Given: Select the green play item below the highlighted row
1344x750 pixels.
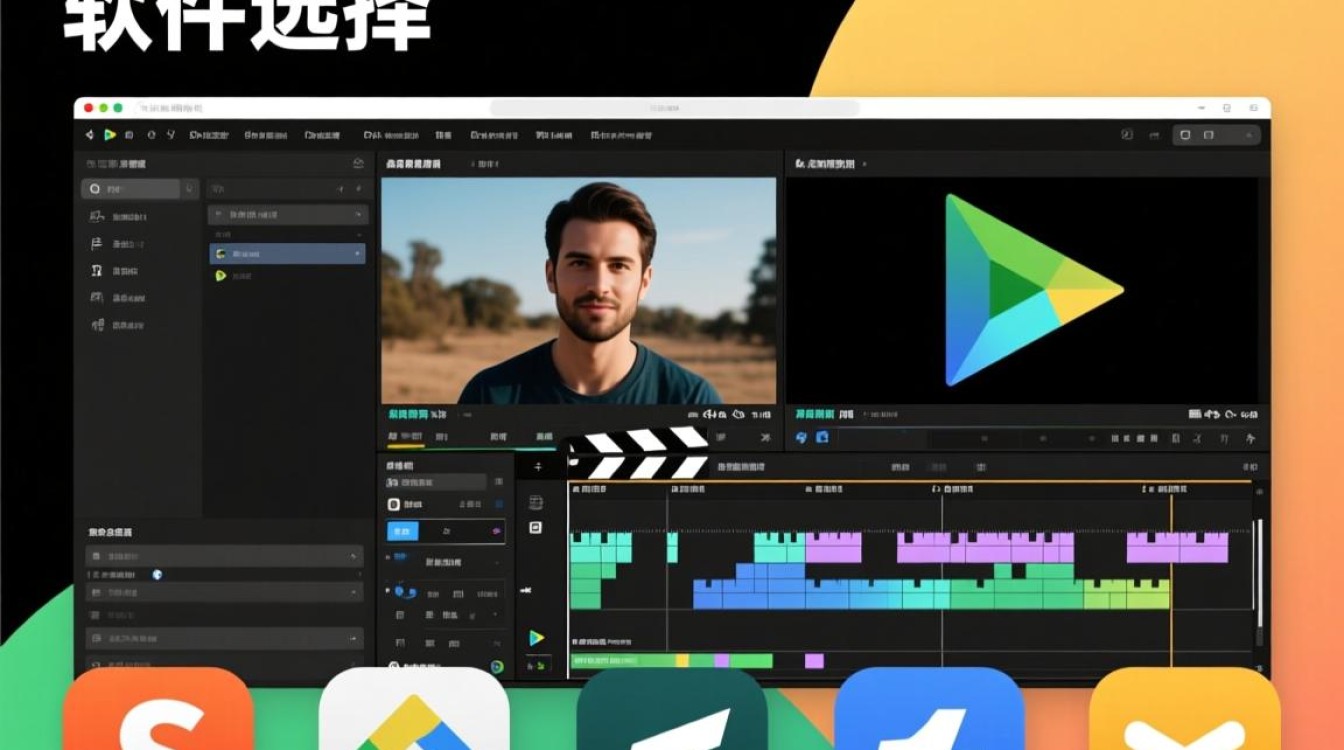Looking at the screenshot, I should [221, 276].
